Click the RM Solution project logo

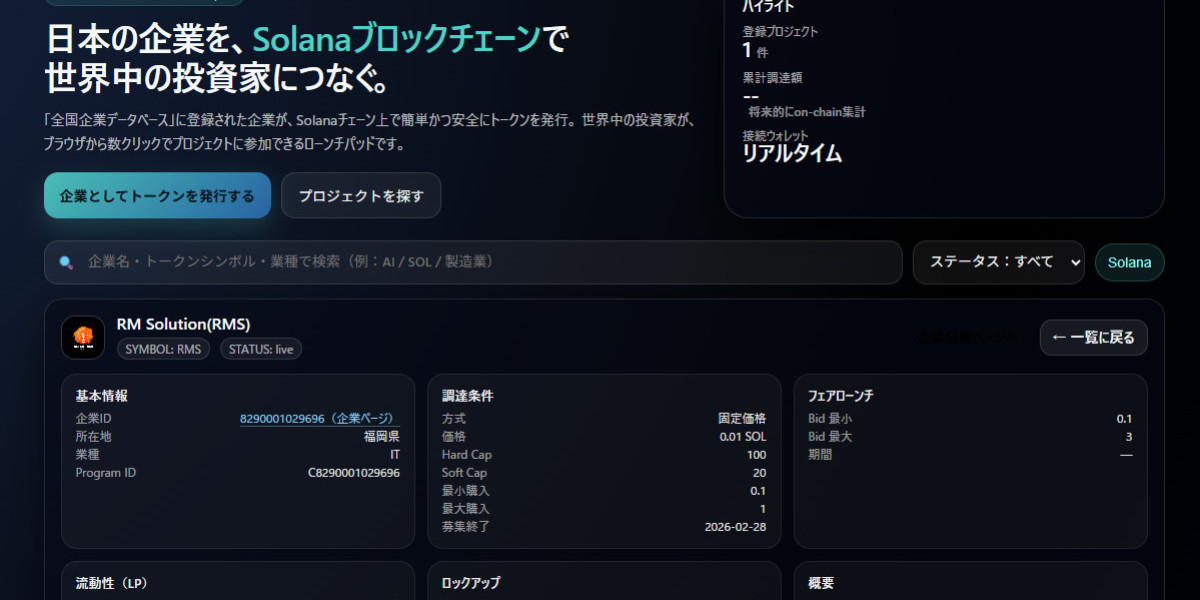click(x=83, y=338)
